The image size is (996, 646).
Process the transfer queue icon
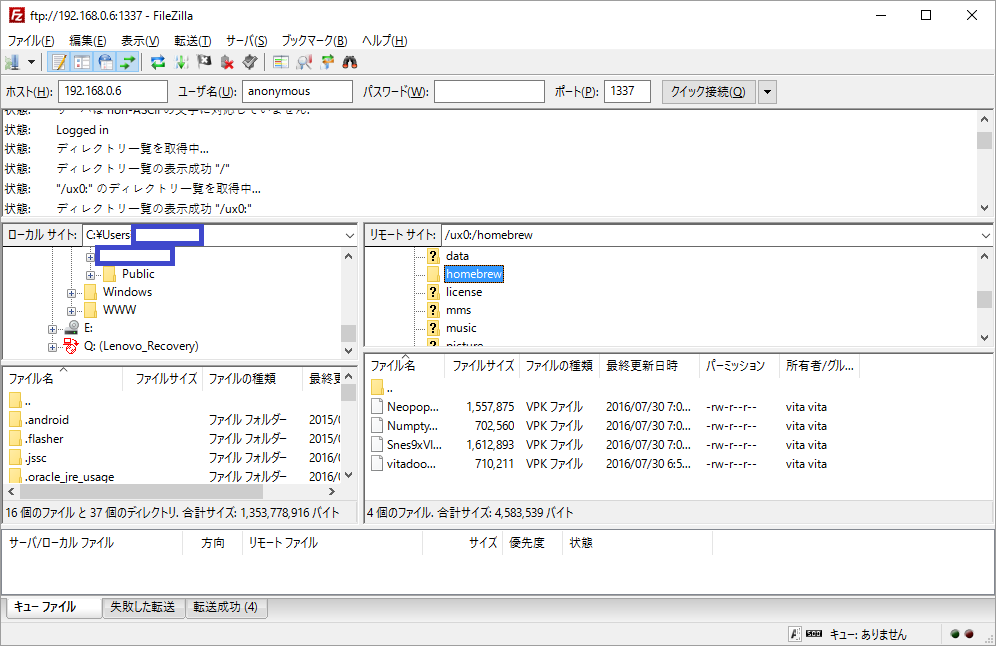[181, 62]
